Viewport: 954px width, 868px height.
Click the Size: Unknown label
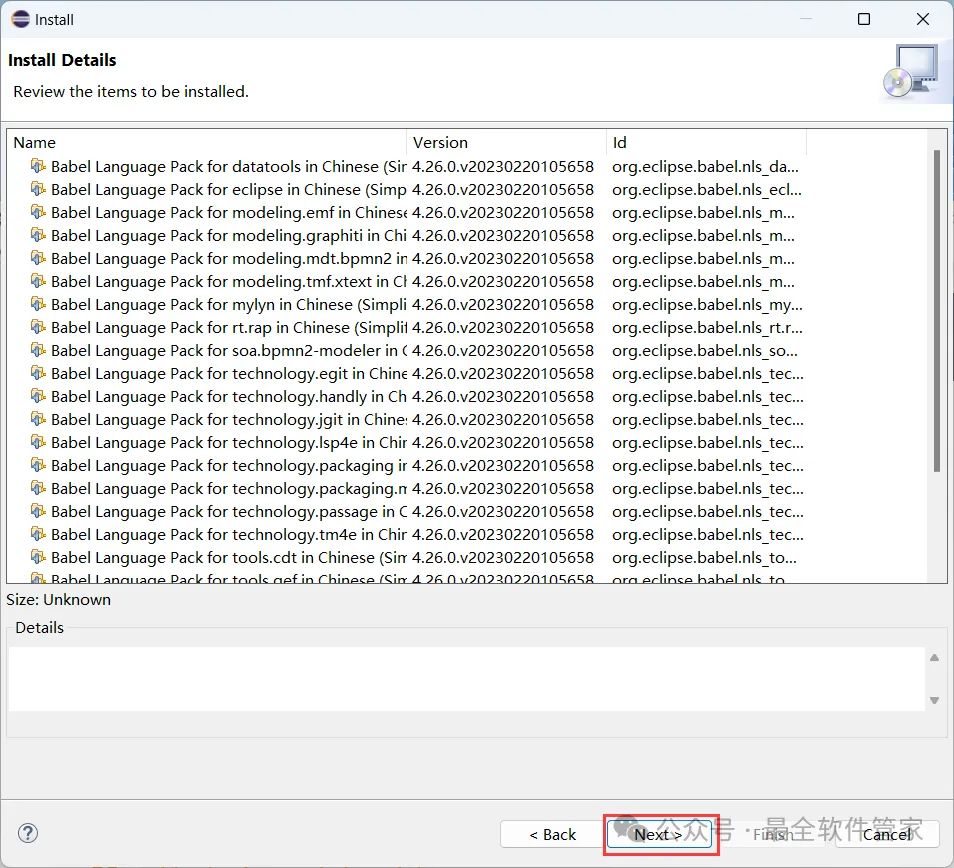tap(58, 600)
